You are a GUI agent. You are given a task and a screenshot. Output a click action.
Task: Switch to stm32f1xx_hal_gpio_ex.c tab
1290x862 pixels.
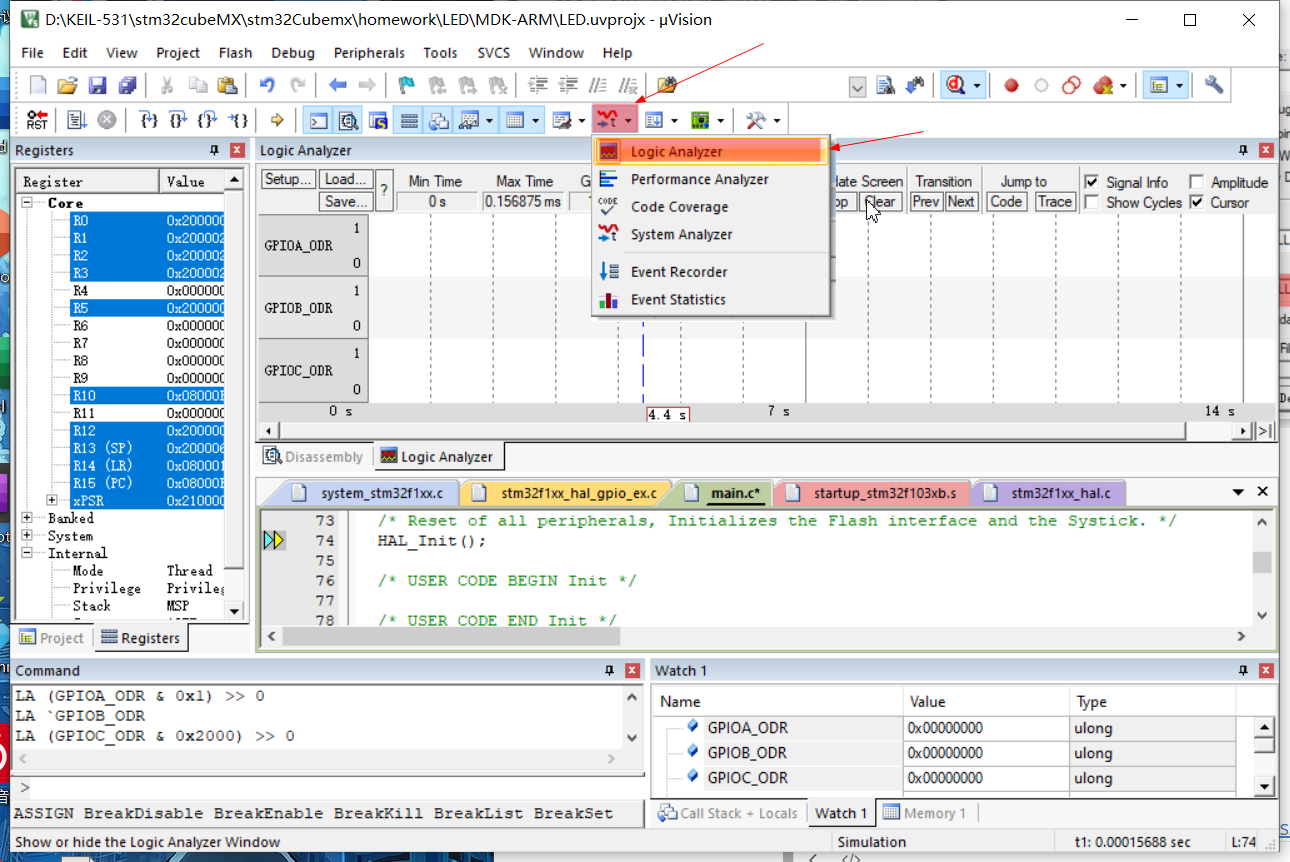(x=568, y=493)
